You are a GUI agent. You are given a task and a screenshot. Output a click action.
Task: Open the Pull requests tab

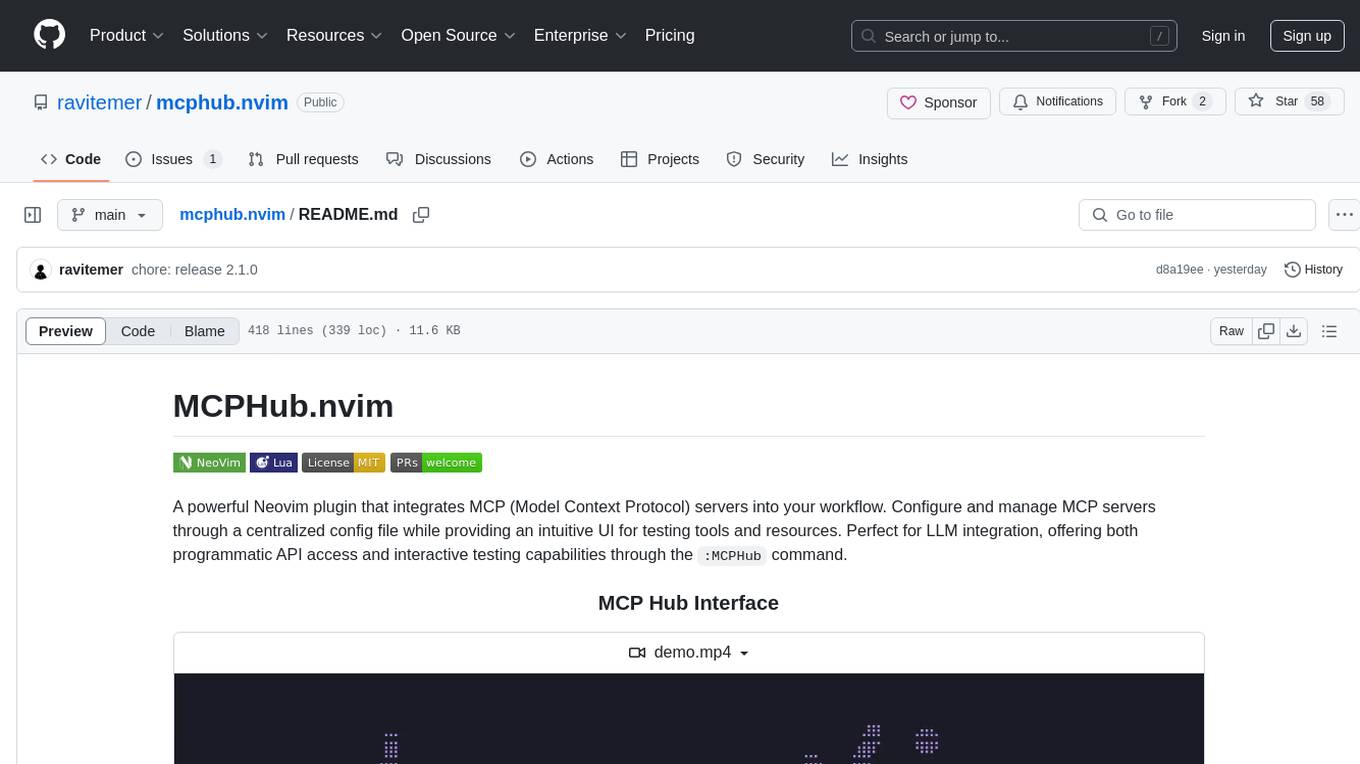303,159
